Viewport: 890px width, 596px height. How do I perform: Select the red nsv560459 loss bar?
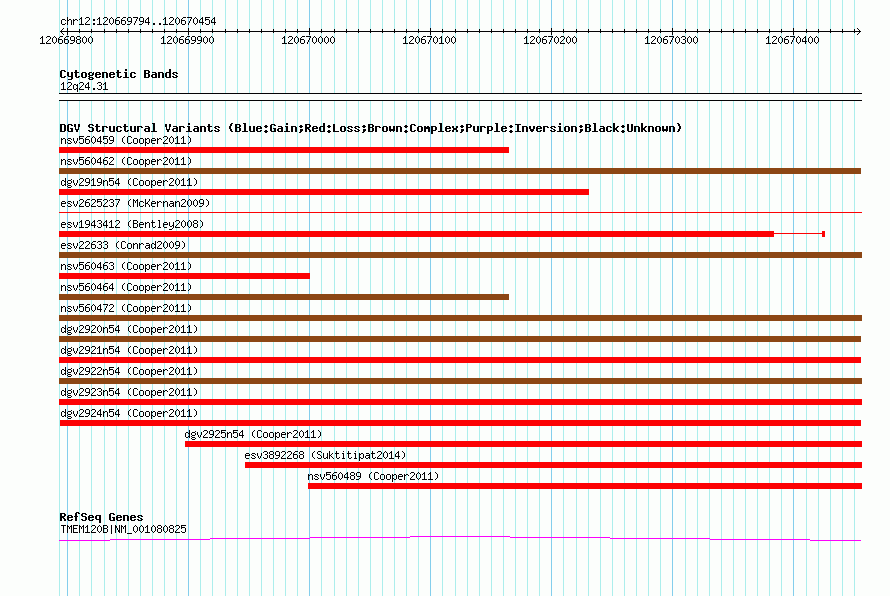click(284, 150)
